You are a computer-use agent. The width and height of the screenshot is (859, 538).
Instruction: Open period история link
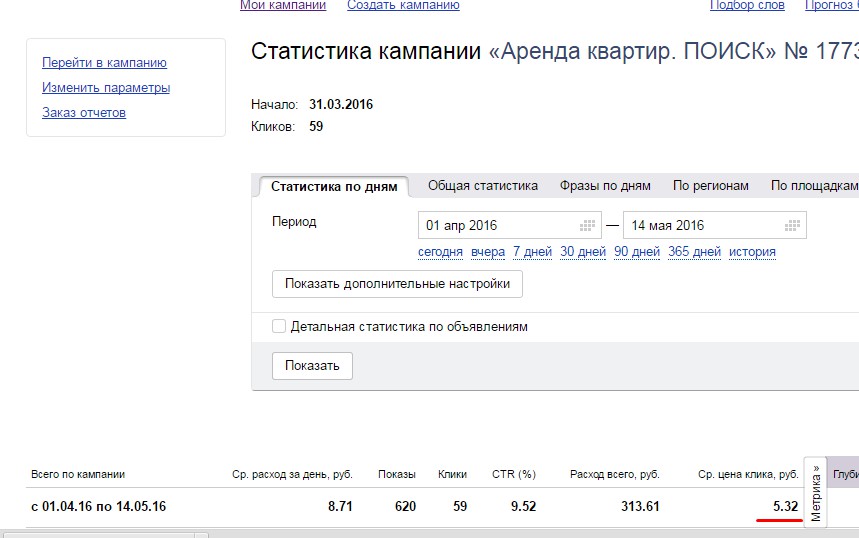752,252
